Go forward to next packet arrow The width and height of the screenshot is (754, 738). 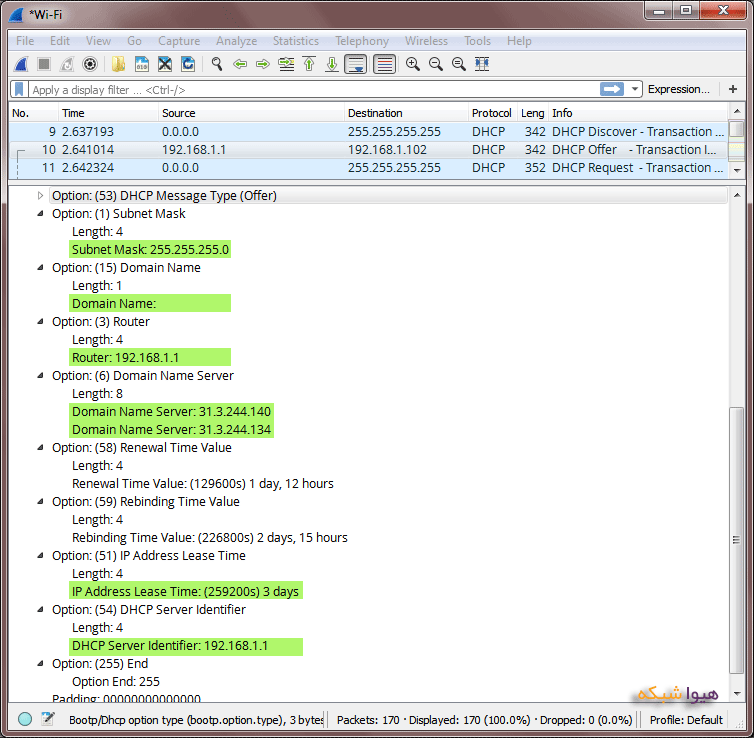(x=263, y=64)
